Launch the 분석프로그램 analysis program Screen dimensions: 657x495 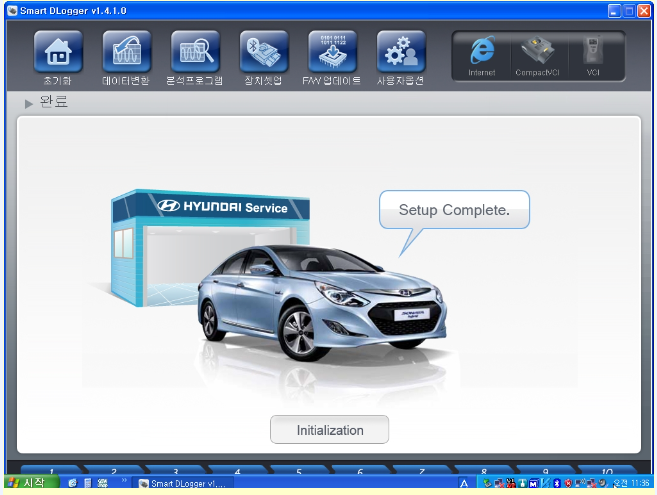coord(195,52)
